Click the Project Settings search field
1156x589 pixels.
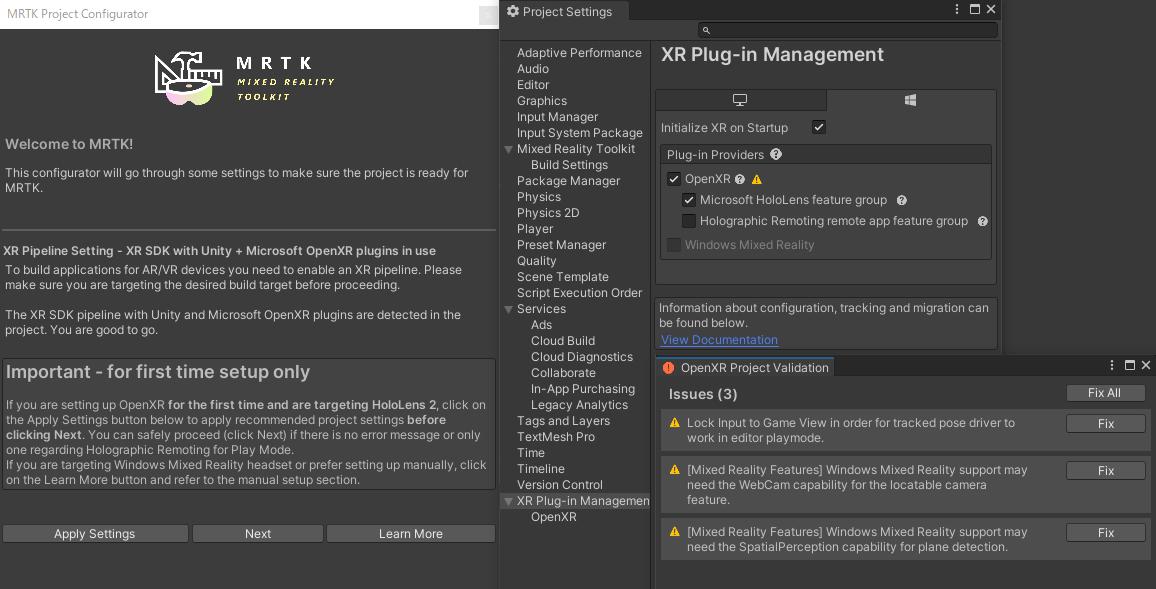coord(848,30)
